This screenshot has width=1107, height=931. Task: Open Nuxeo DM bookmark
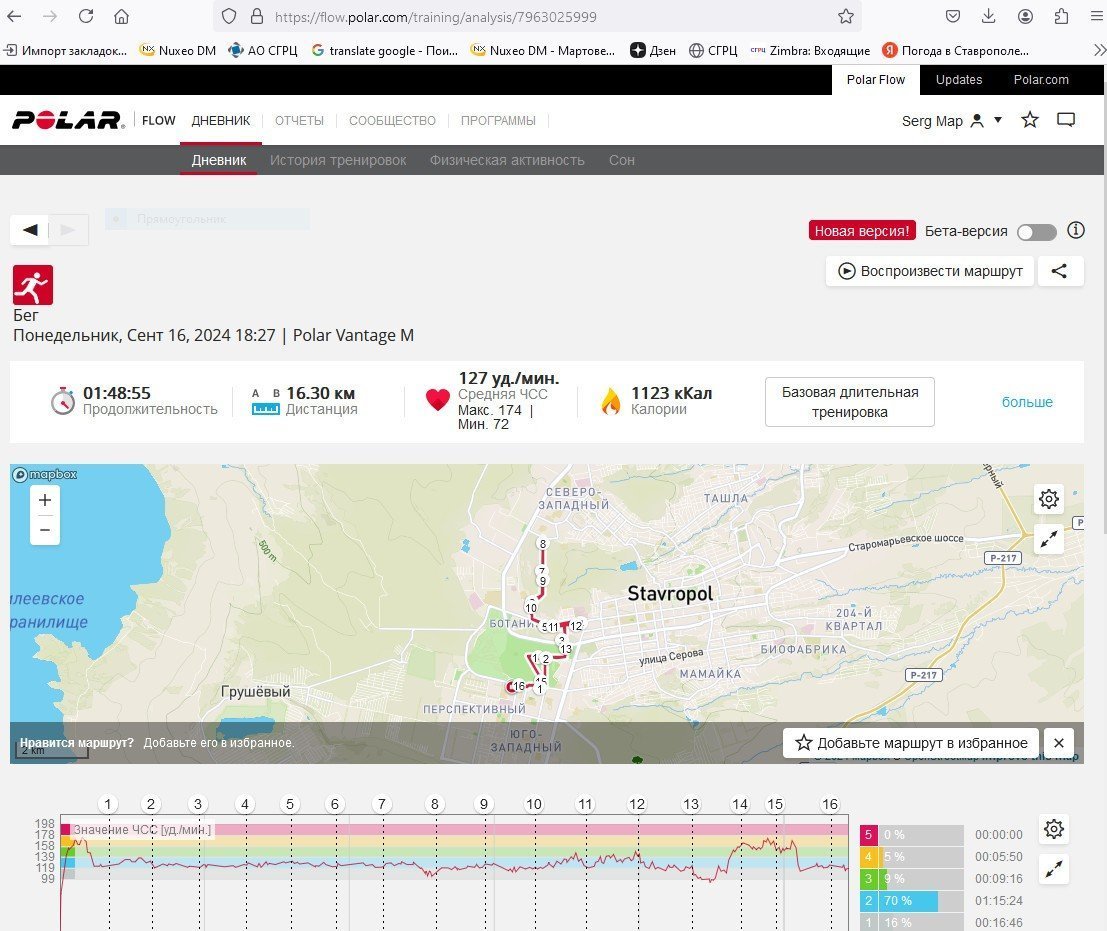coord(178,50)
